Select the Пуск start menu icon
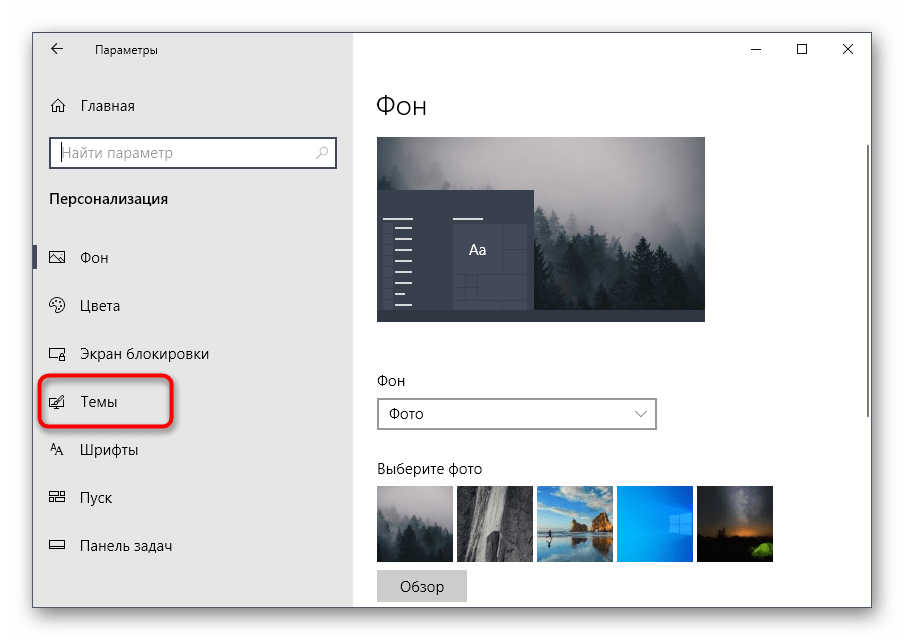 point(58,498)
